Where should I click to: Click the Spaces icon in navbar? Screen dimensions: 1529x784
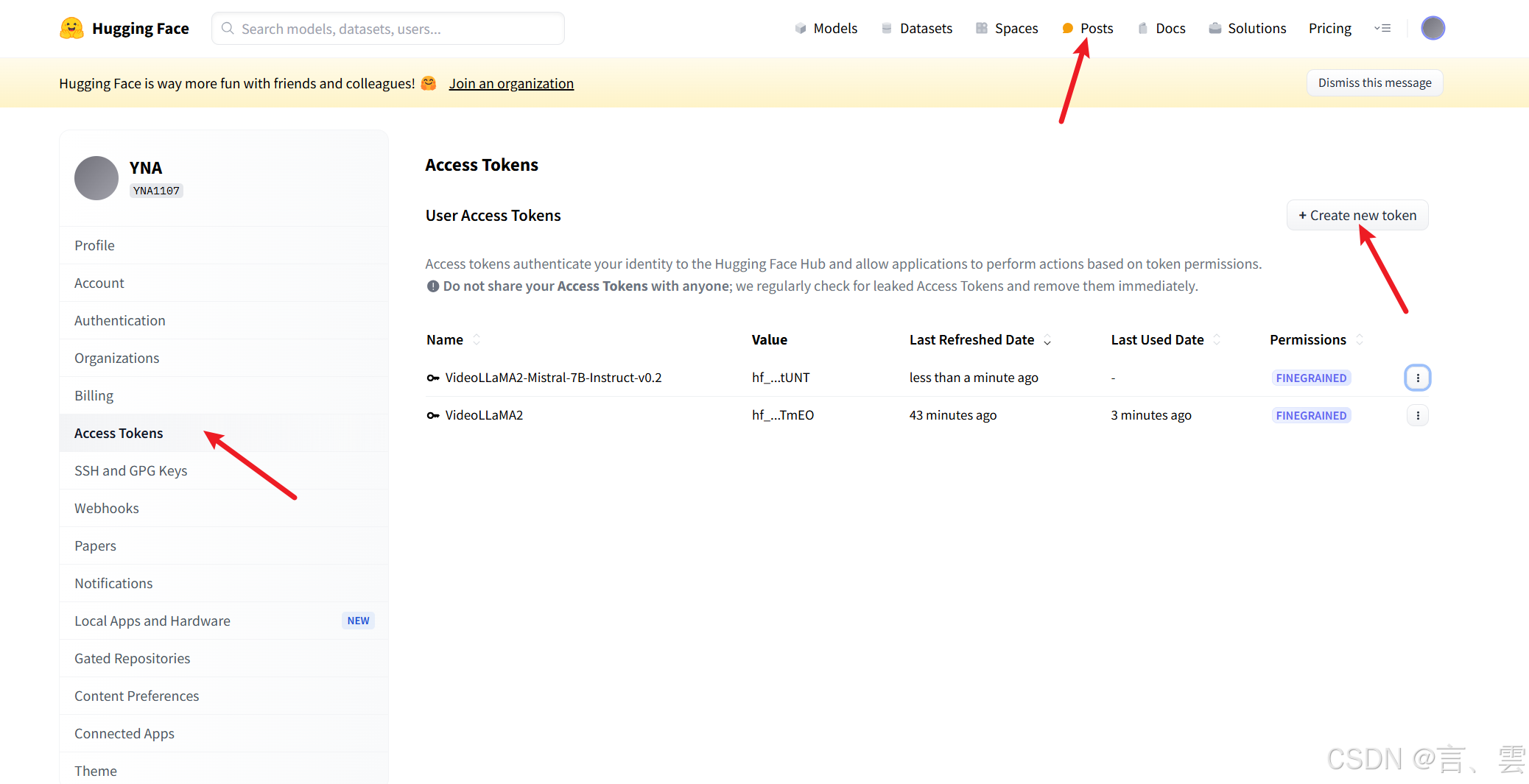[982, 28]
